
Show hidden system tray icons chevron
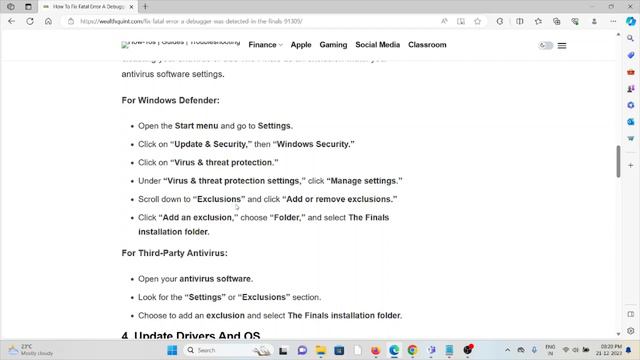point(507,350)
